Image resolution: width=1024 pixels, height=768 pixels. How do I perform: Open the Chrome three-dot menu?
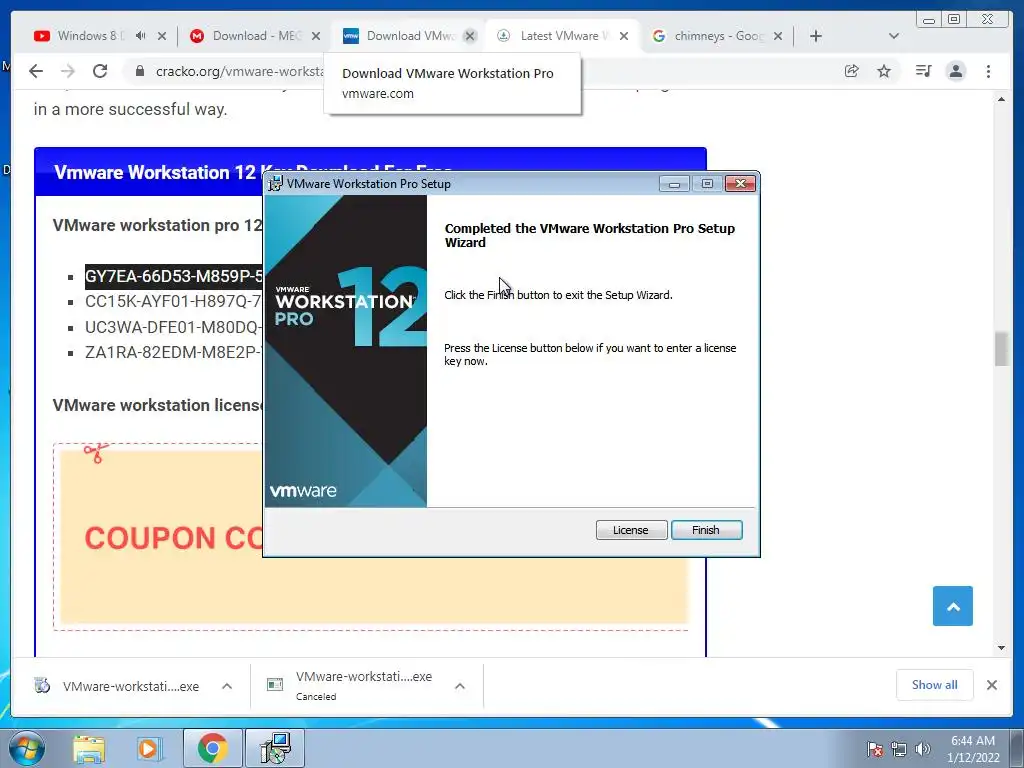[x=989, y=71]
